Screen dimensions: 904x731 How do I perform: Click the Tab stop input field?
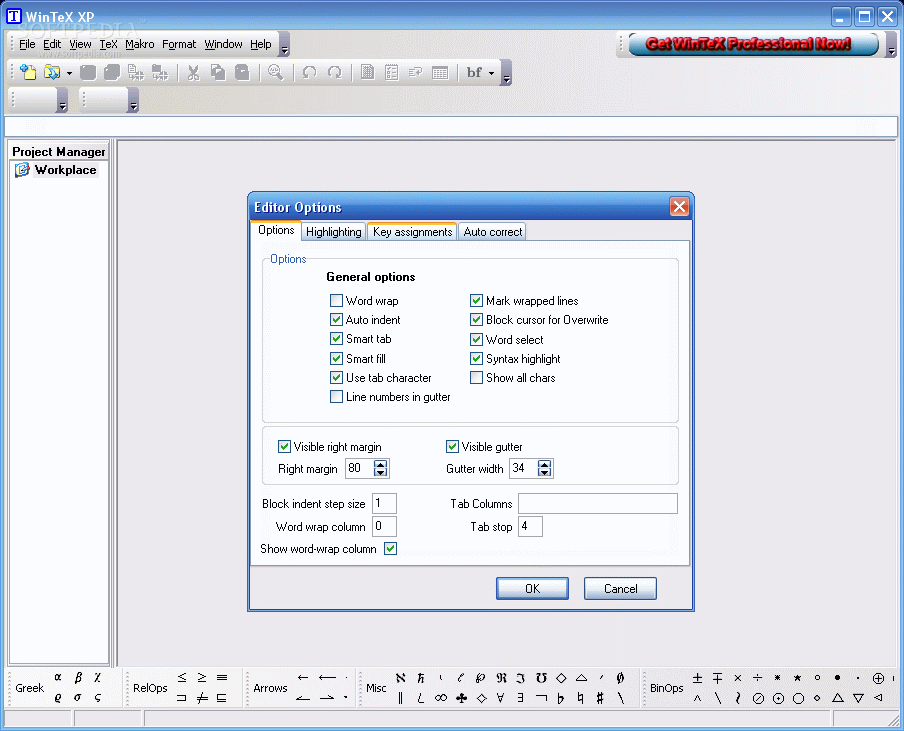click(530, 526)
